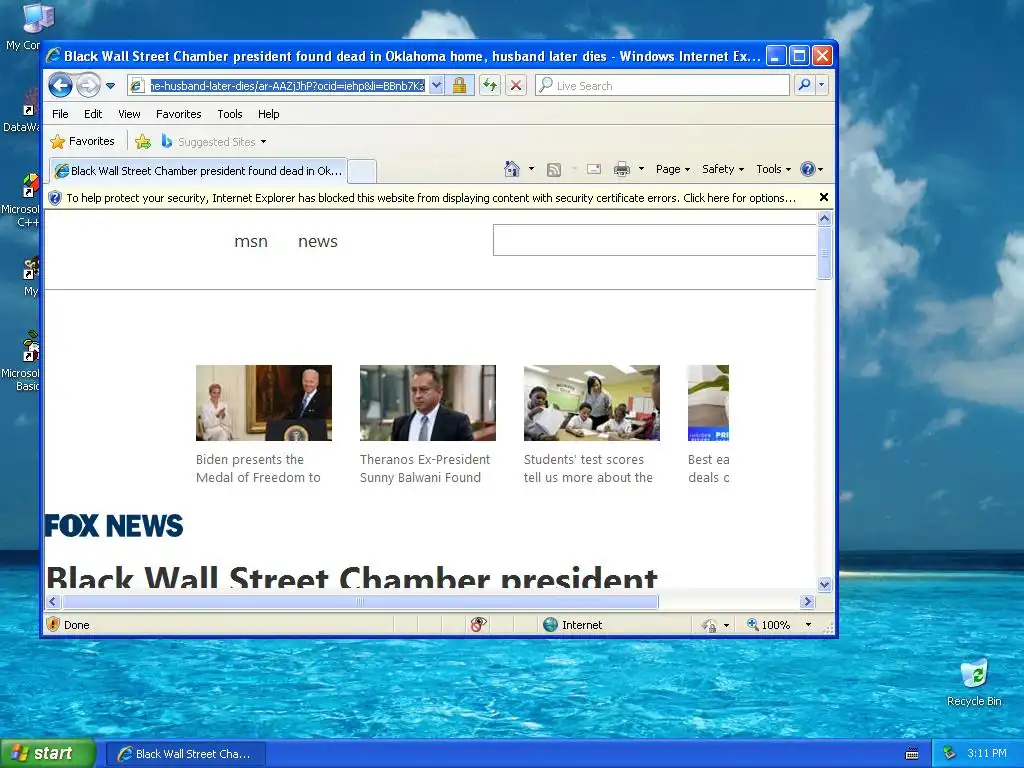Click the Black Wall Street taskbar button

pos(185,754)
